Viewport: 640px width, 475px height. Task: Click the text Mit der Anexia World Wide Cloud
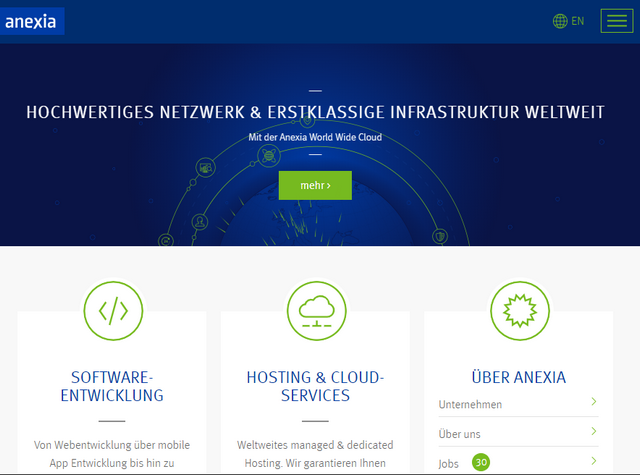point(315,137)
